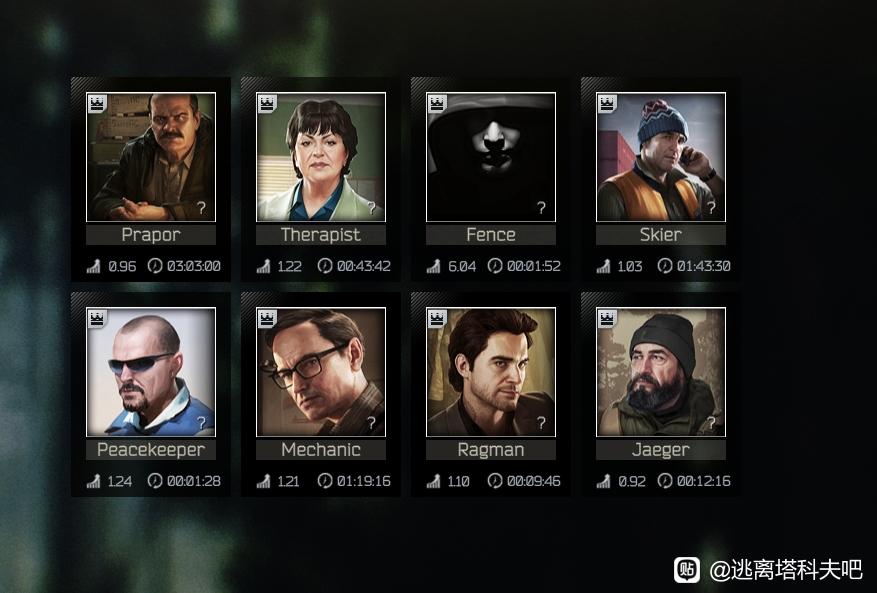Click Ragman's 00:09:46 restock timer

534,481
